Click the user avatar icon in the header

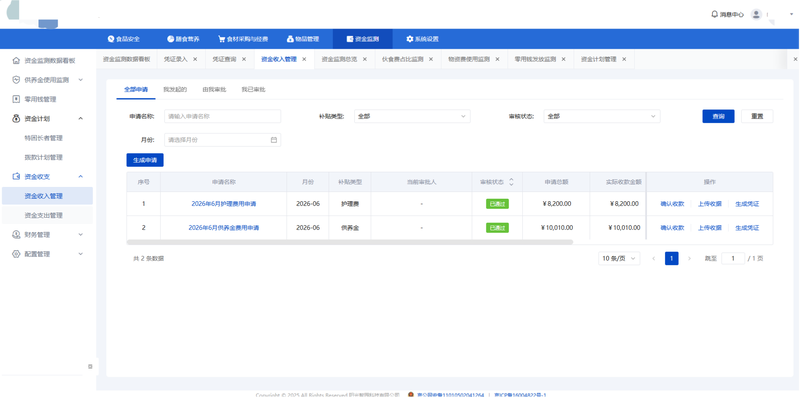pyautogui.click(x=756, y=14)
